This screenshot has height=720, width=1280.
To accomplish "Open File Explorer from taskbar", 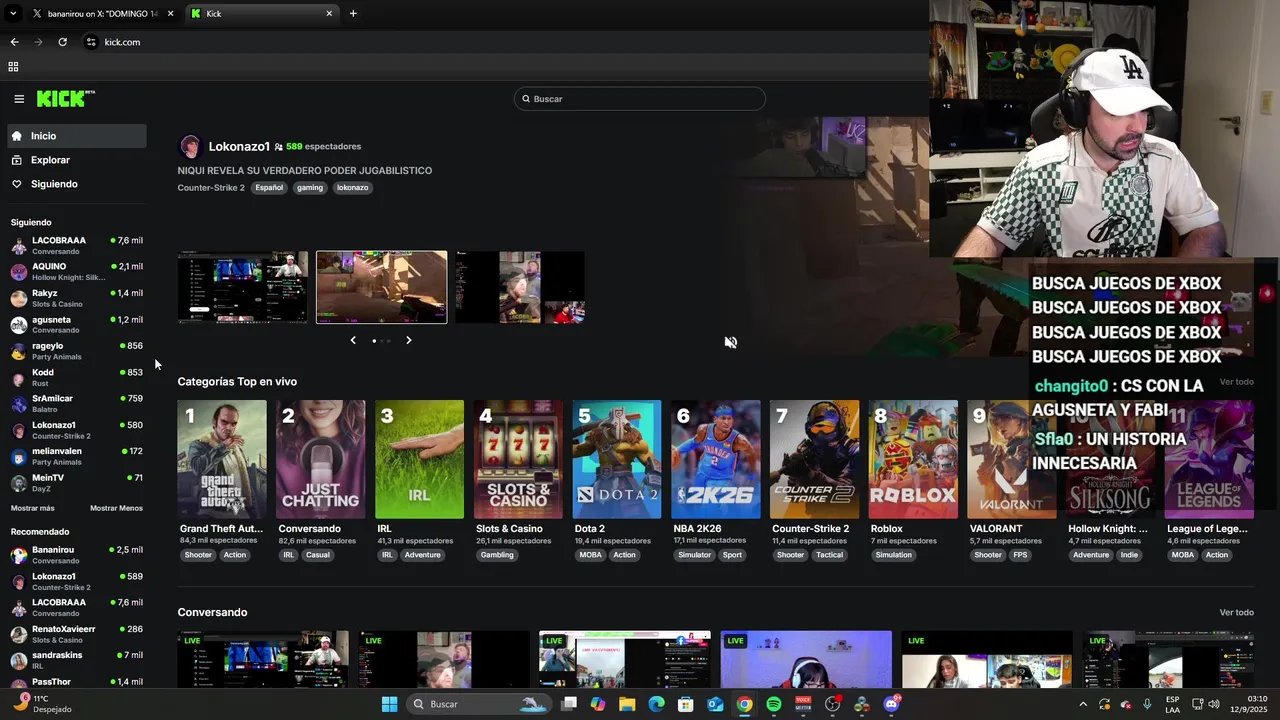I will point(627,704).
